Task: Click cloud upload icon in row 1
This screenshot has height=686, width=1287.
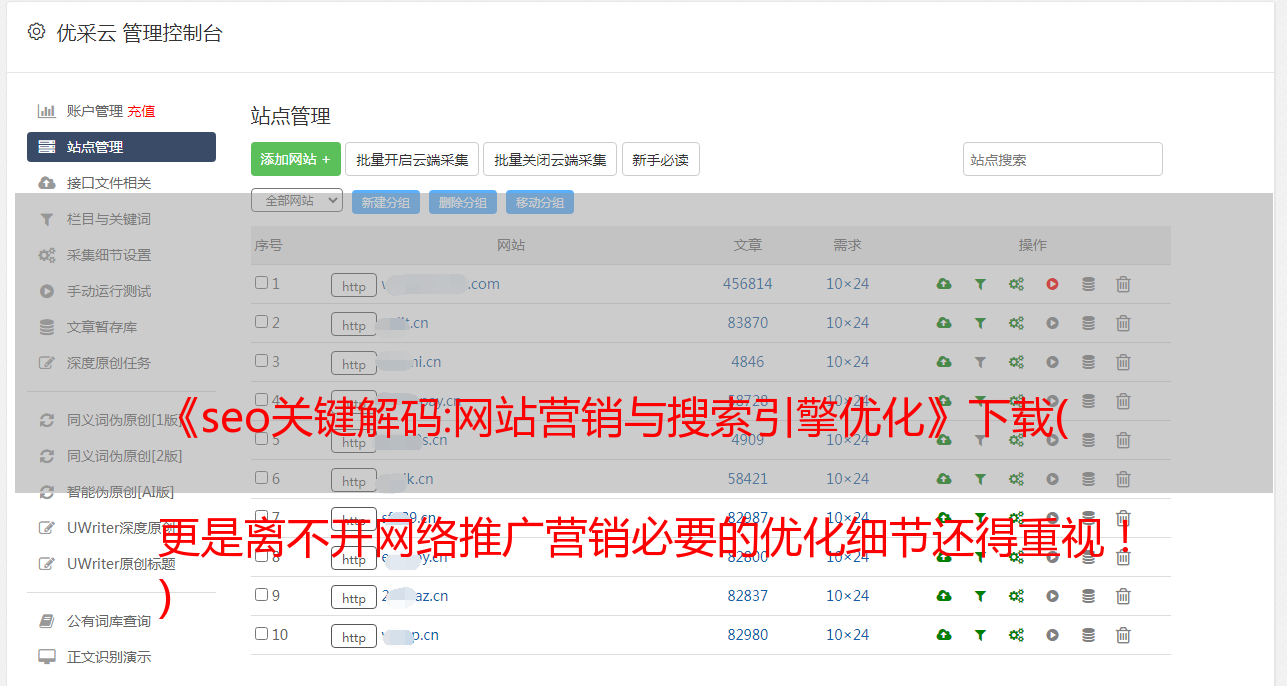Action: (944, 284)
